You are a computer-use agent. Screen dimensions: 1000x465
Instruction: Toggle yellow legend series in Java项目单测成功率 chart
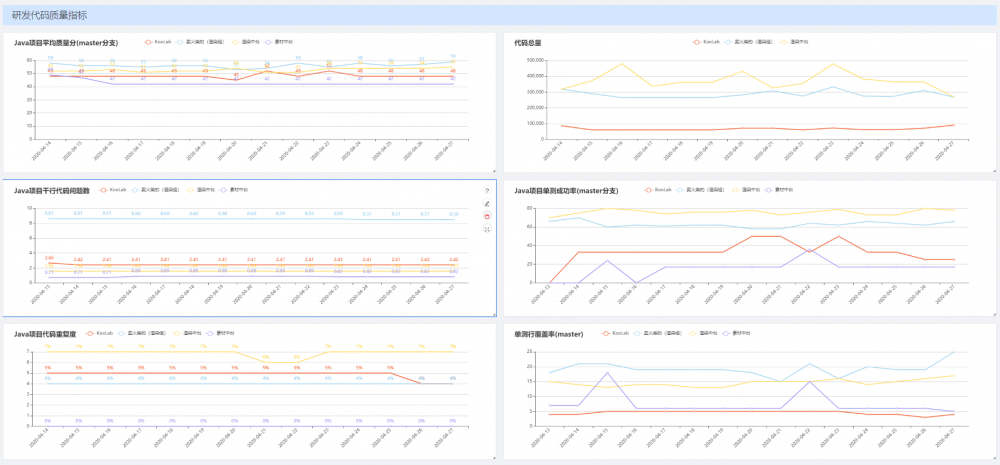click(x=744, y=190)
